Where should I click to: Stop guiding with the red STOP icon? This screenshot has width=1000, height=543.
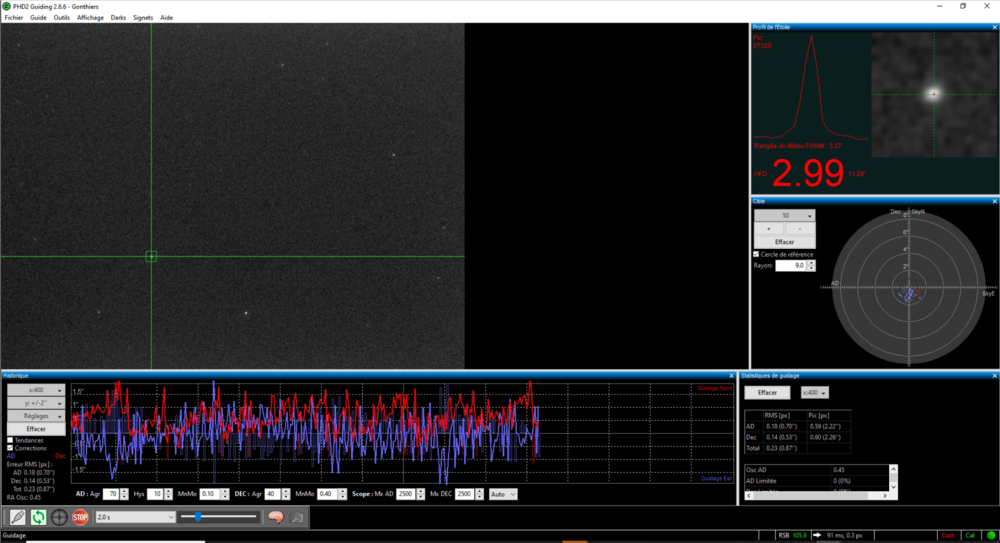click(80, 517)
